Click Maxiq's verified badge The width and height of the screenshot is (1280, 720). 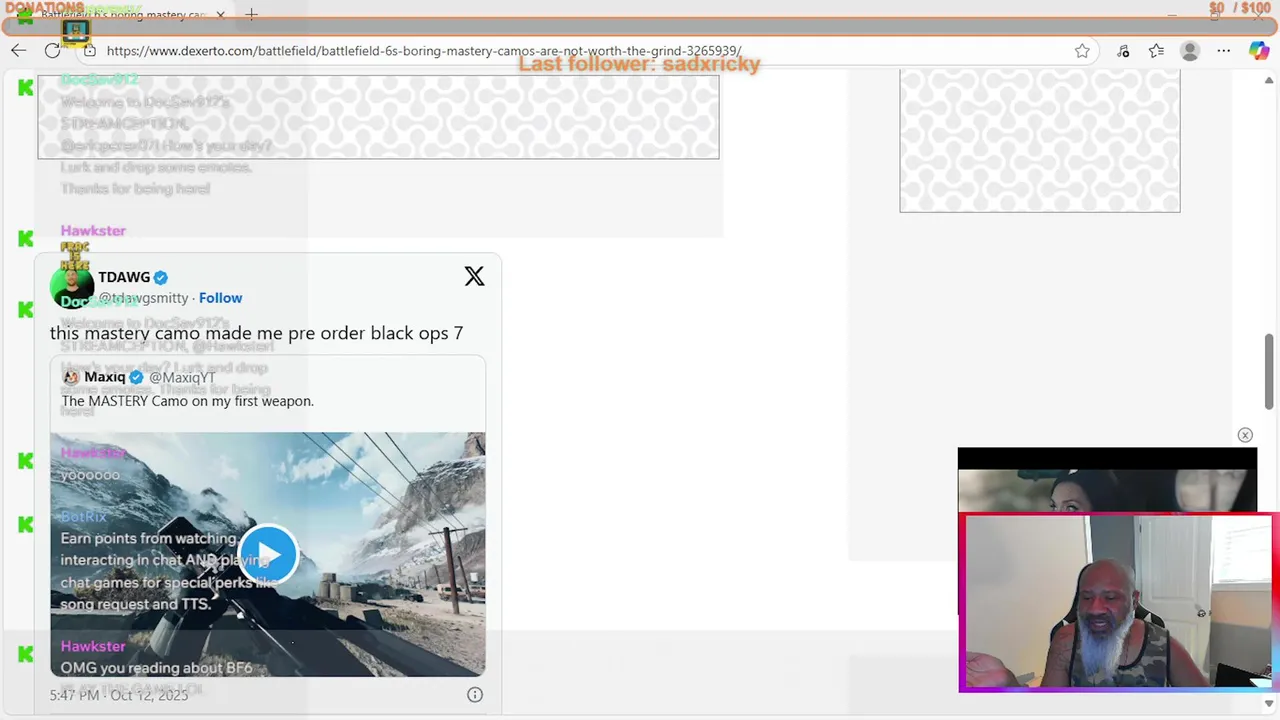click(x=137, y=377)
